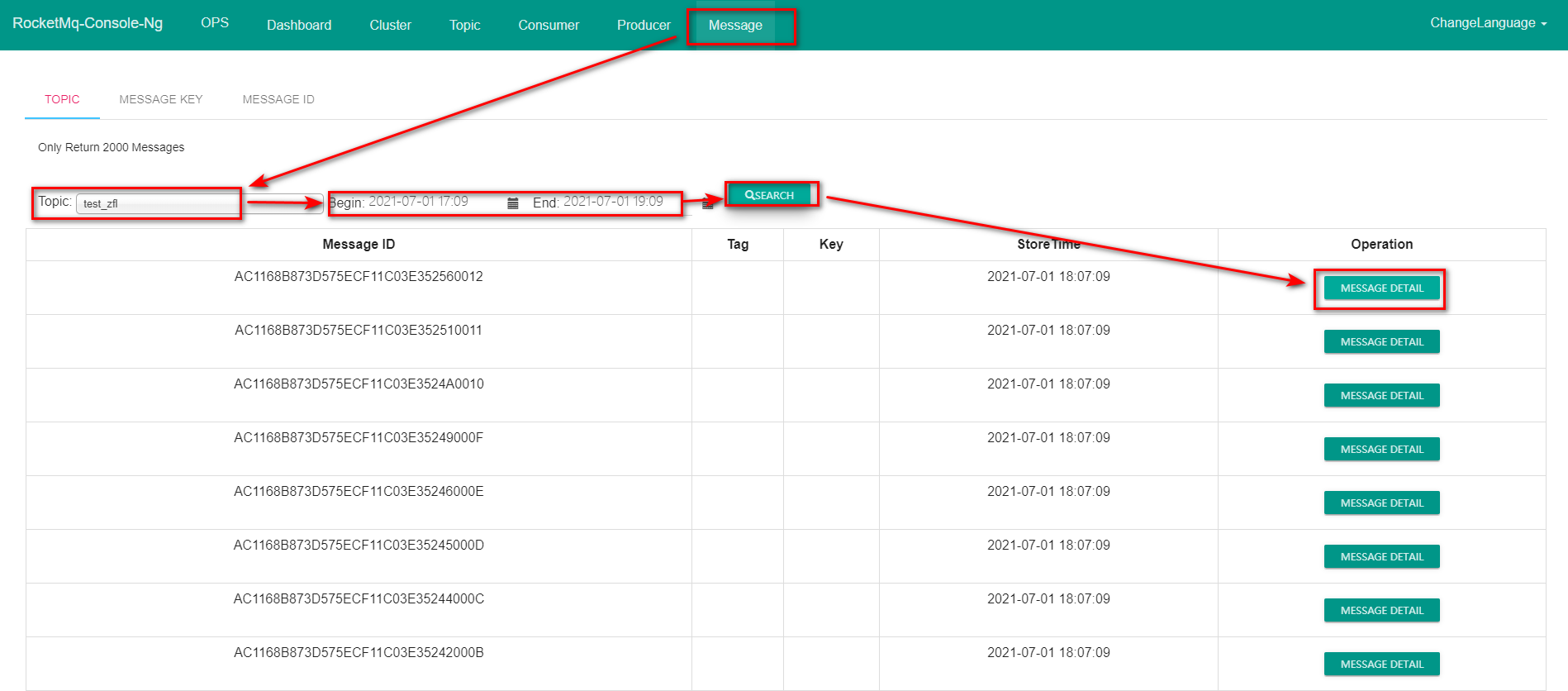This screenshot has width=1568, height=691.
Task: Select the Topic search tab
Action: click(62, 99)
